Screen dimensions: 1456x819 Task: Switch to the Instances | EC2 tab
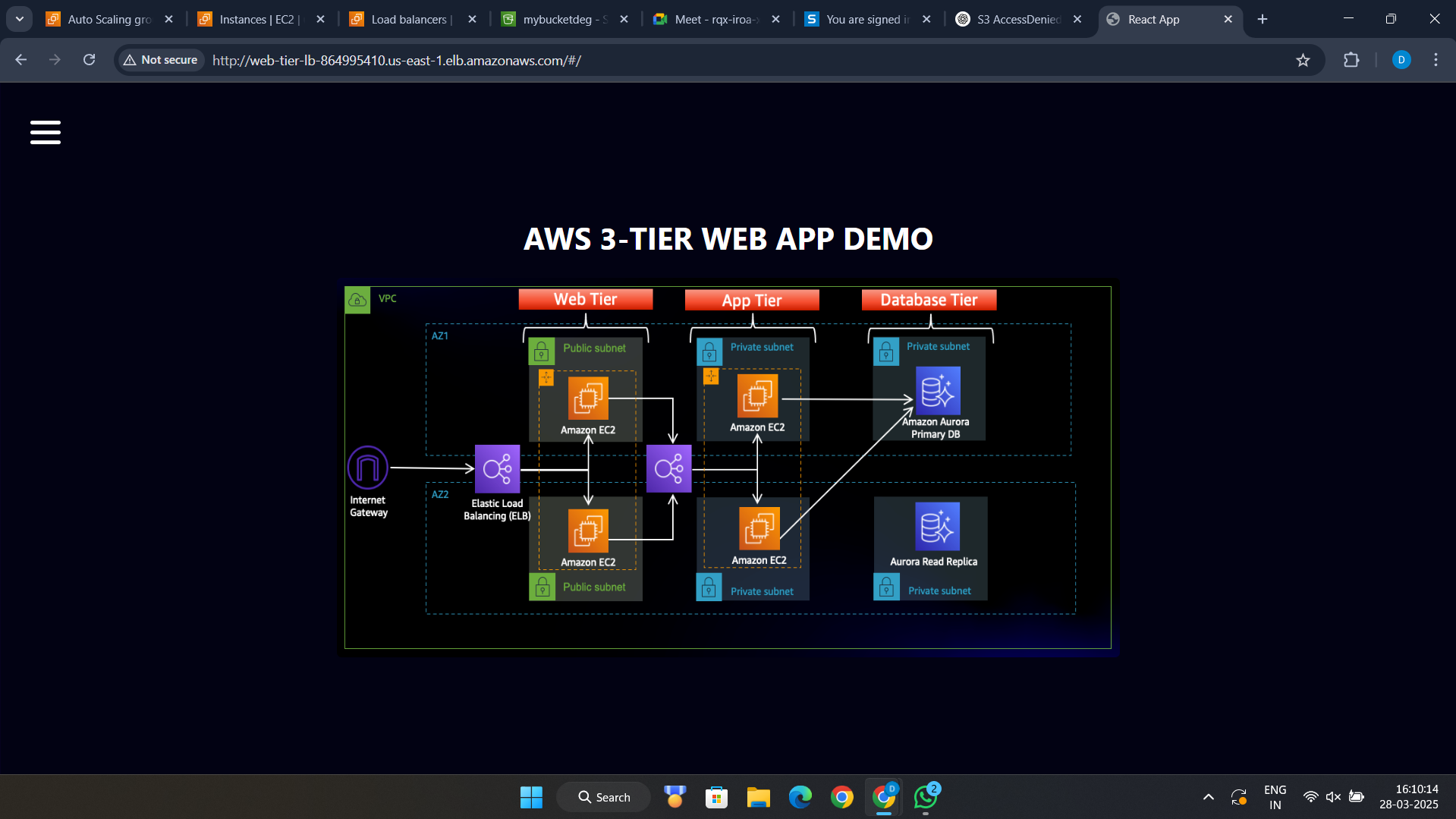click(259, 20)
